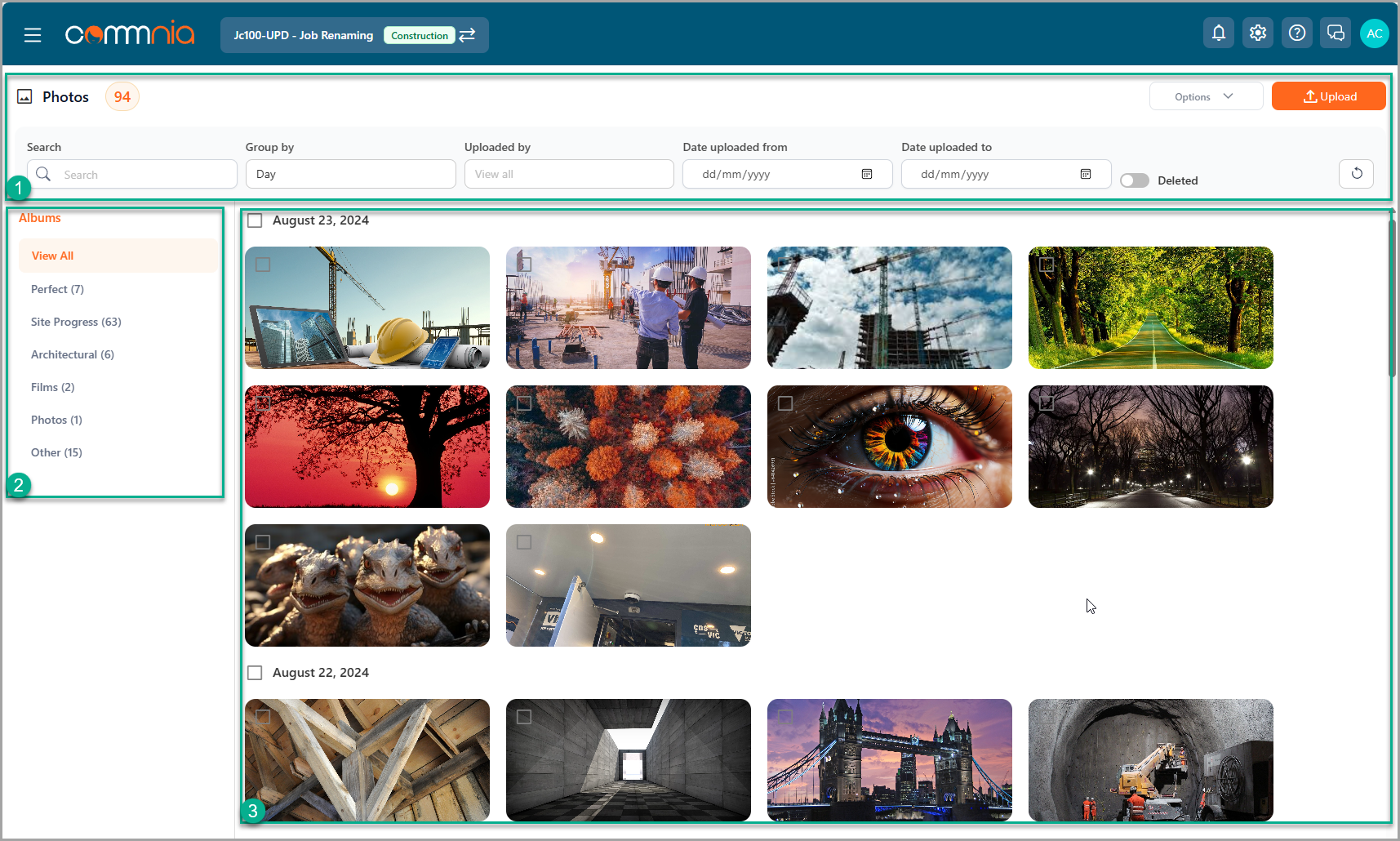This screenshot has height=841, width=1400.
Task: Open the chat messages icon
Action: [x=1336, y=33]
